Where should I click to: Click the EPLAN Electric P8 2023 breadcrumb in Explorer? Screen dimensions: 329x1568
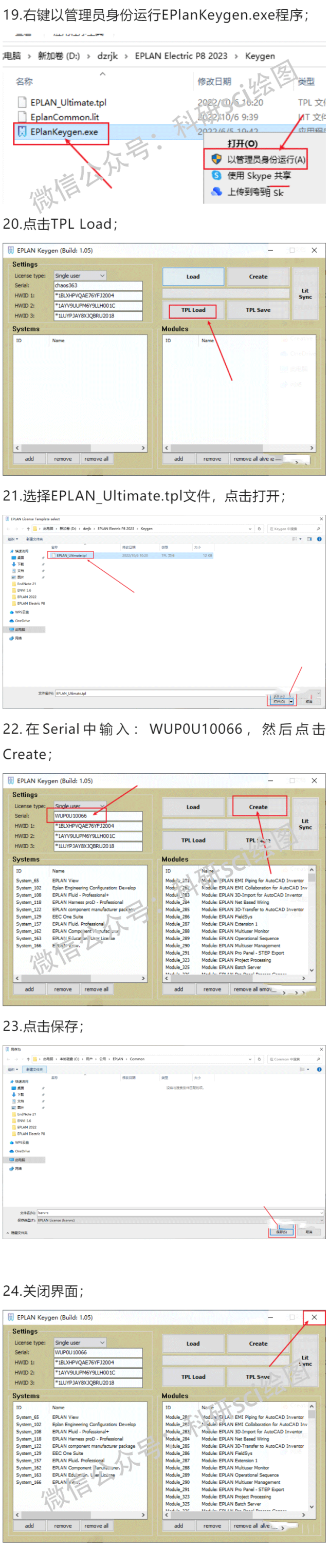[181, 56]
